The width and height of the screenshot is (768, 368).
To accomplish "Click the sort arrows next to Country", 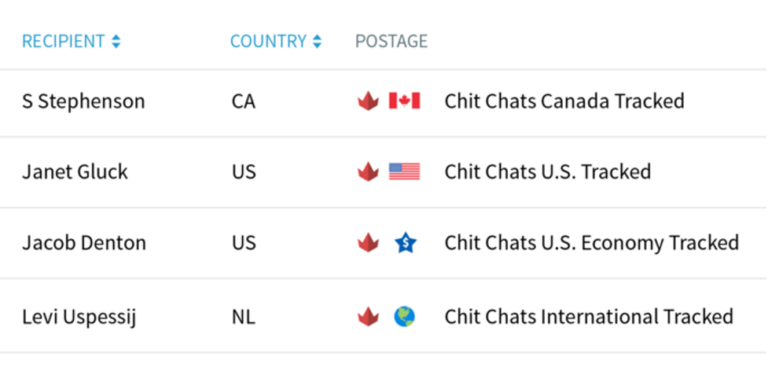I will 317,42.
